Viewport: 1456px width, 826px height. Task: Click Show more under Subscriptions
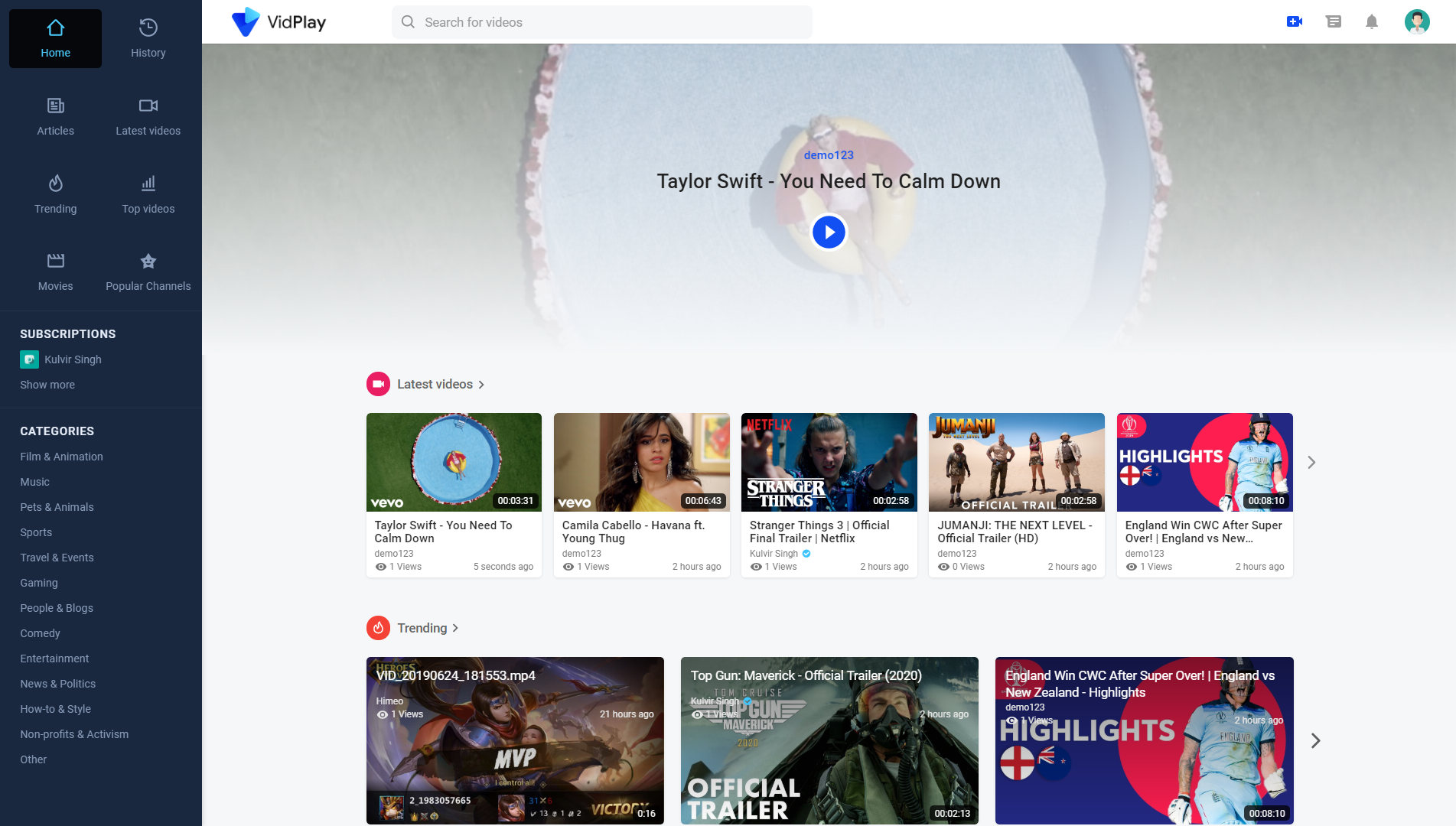pyautogui.click(x=47, y=385)
